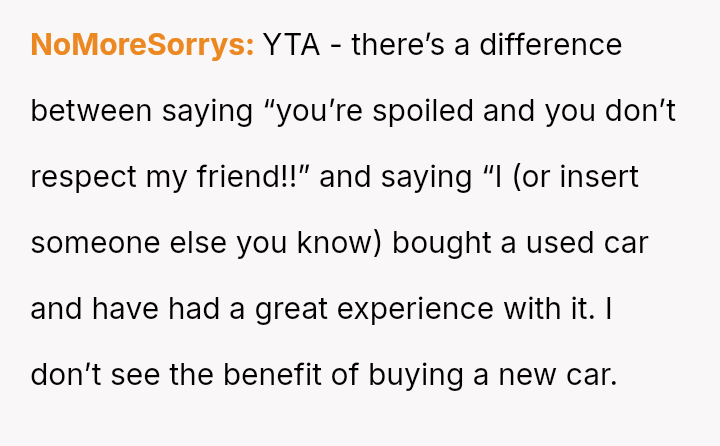Click the word "insert" in the comment
720x446 pixels.
[597, 177]
